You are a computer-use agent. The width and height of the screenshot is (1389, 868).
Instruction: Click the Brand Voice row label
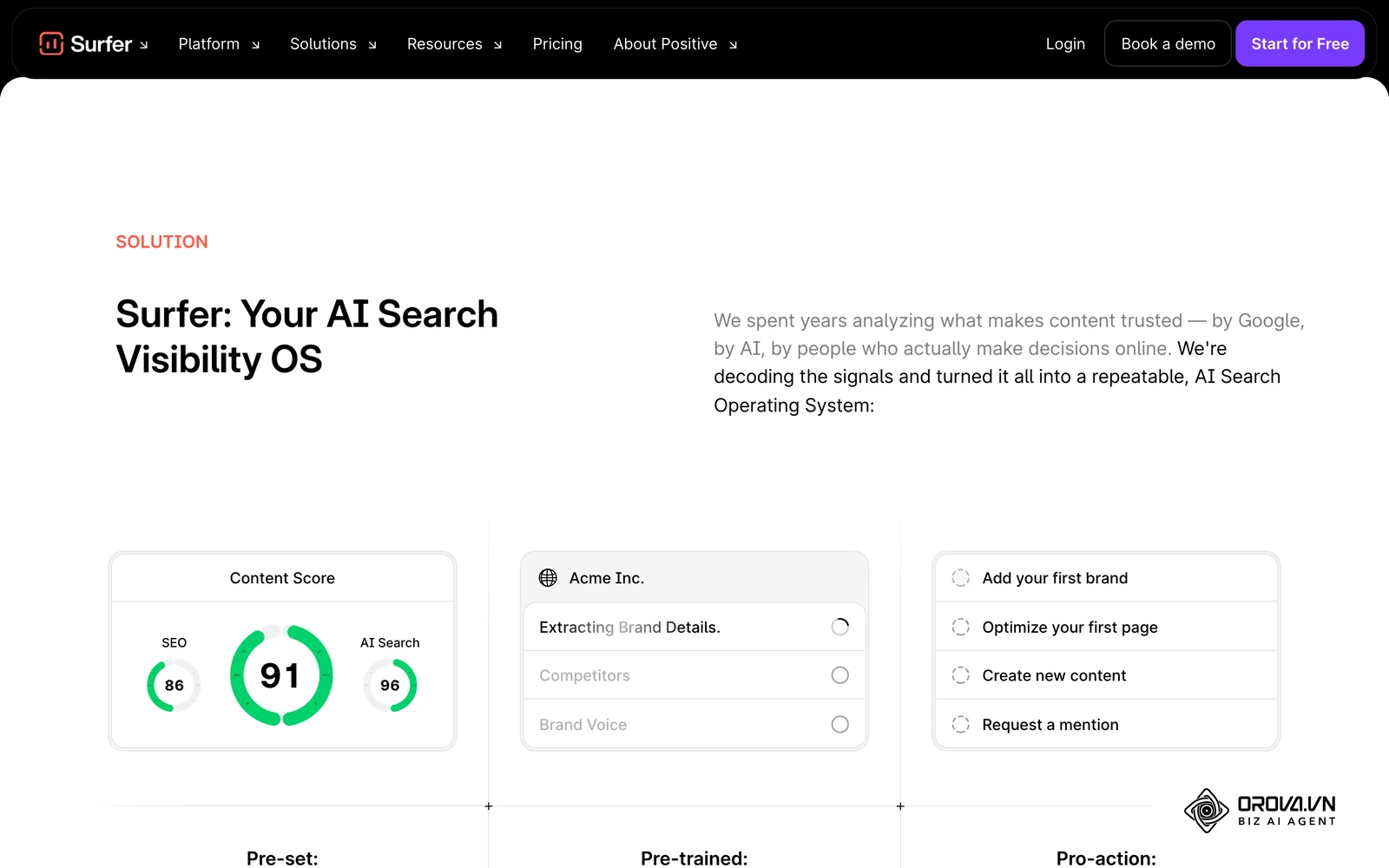point(583,725)
